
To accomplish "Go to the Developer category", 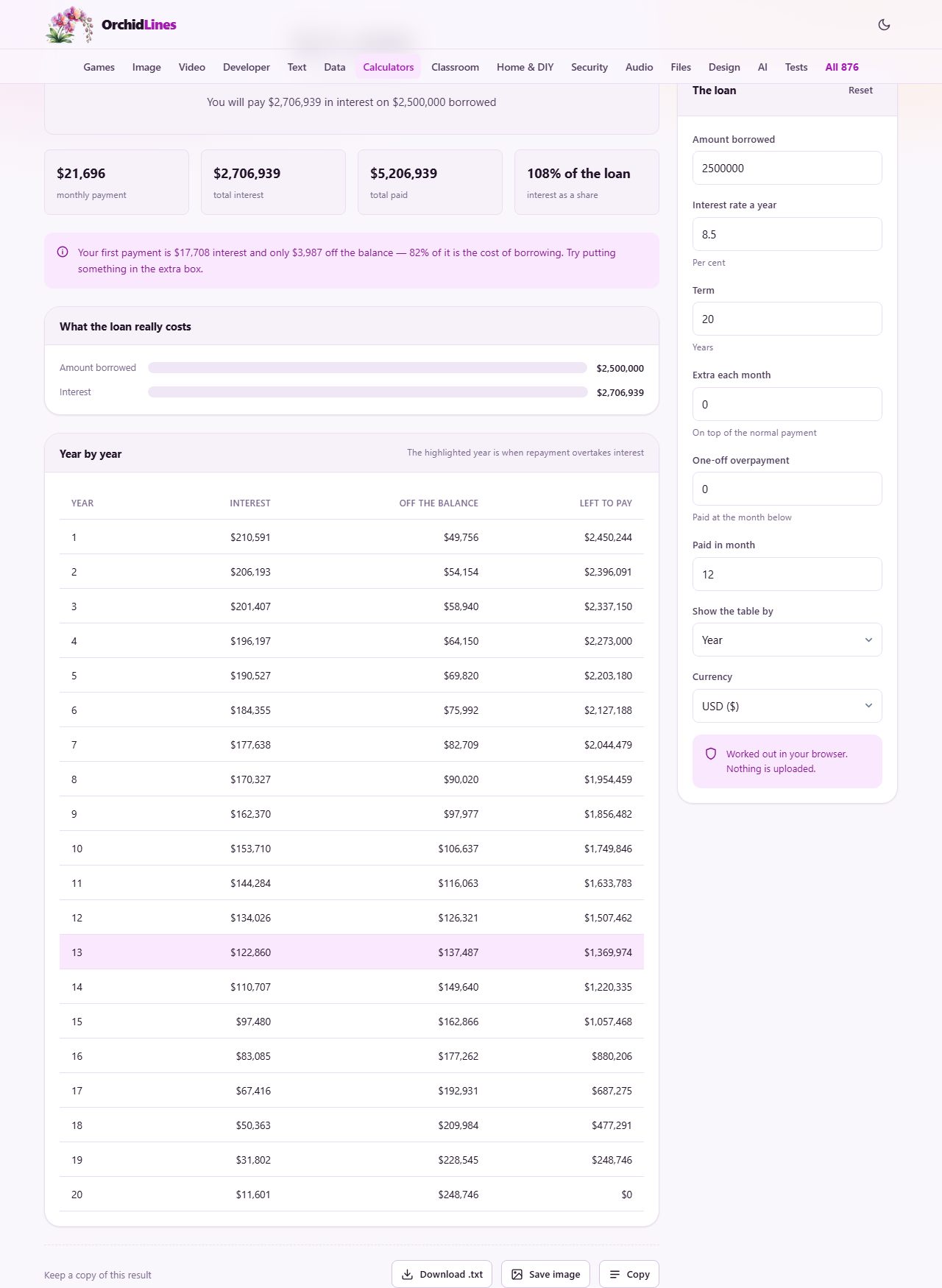I will point(246,67).
